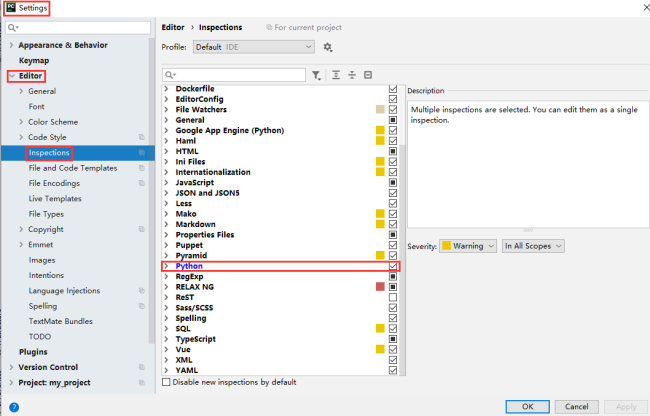Open the profile gear settings icon
Screen dimensions: 650x416
click(327, 47)
